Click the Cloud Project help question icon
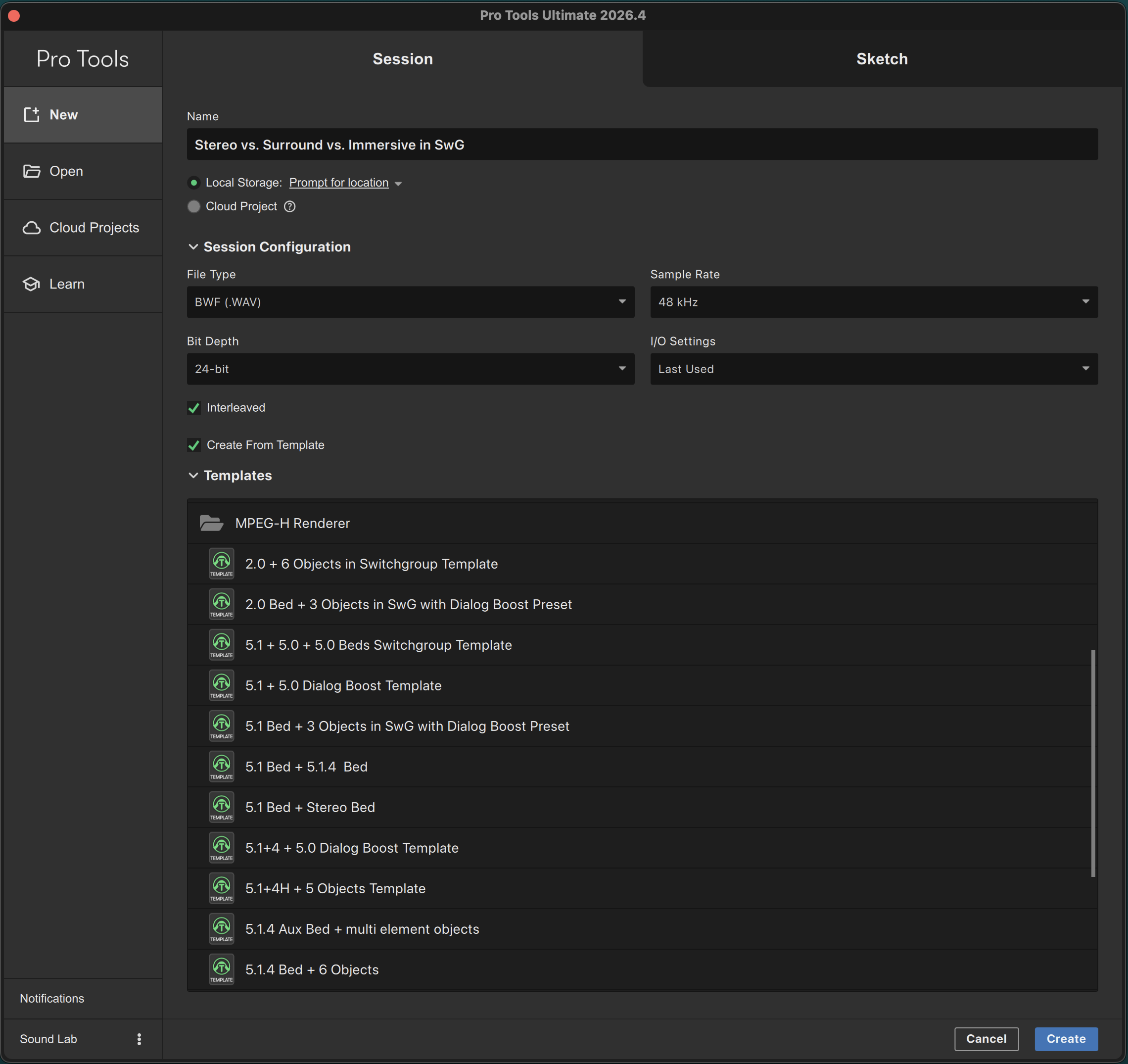 click(290, 206)
